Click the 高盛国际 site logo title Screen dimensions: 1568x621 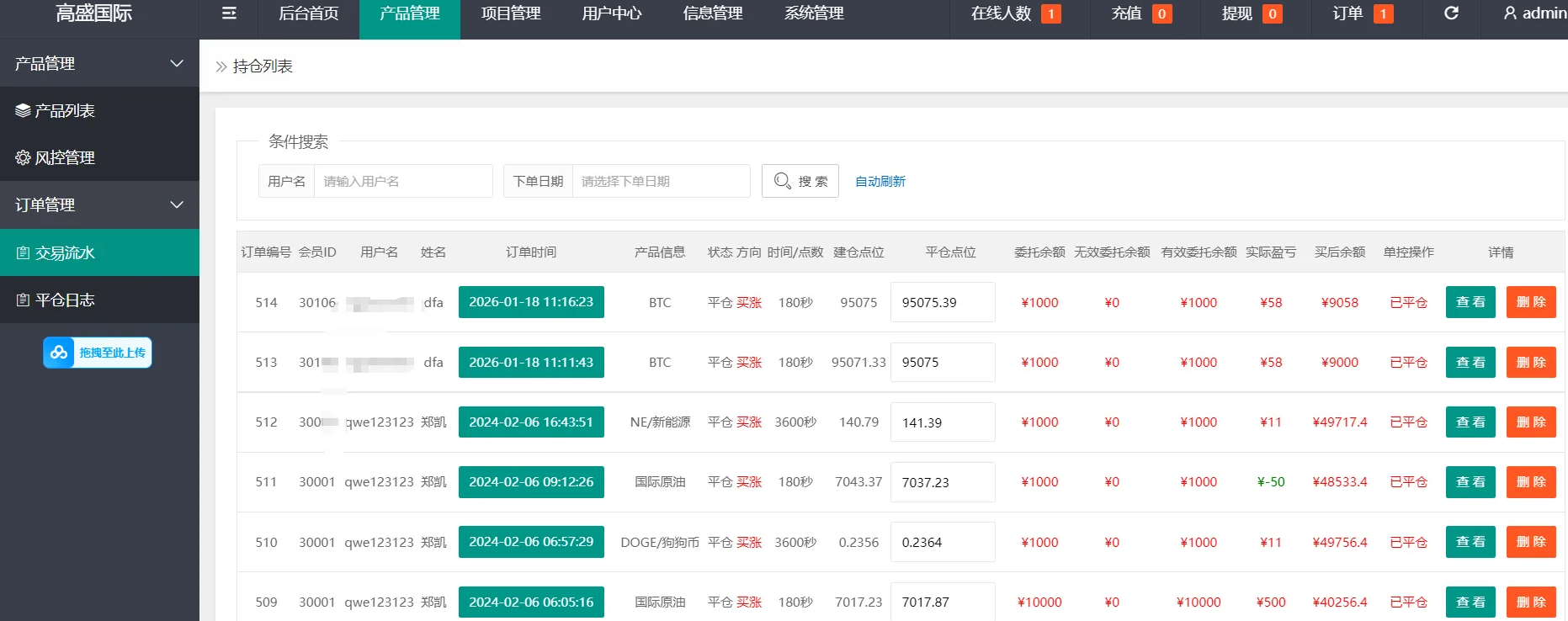click(93, 13)
